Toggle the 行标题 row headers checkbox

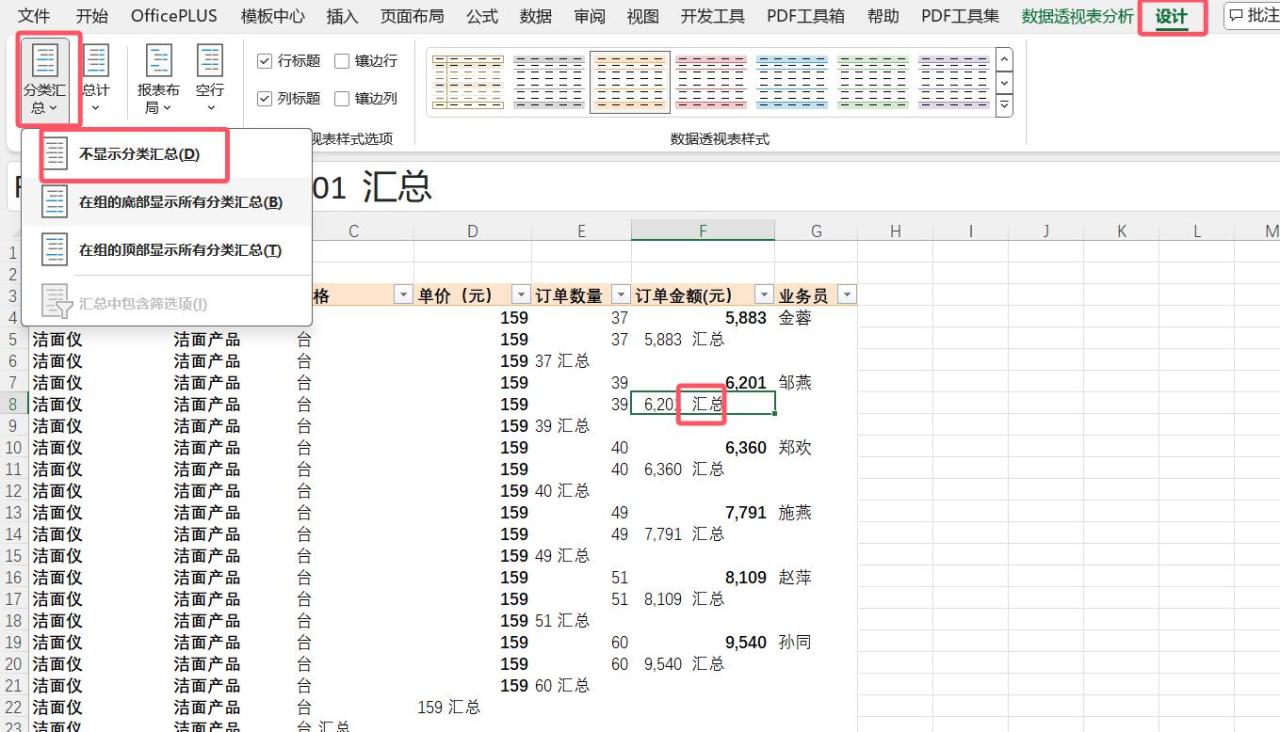[x=265, y=61]
